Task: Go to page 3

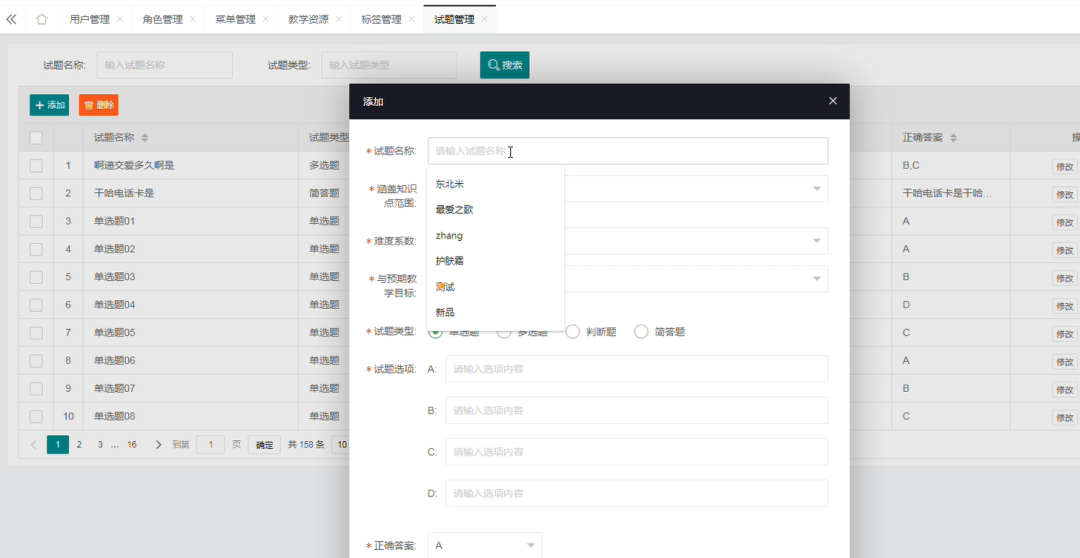Action: [x=100, y=445]
